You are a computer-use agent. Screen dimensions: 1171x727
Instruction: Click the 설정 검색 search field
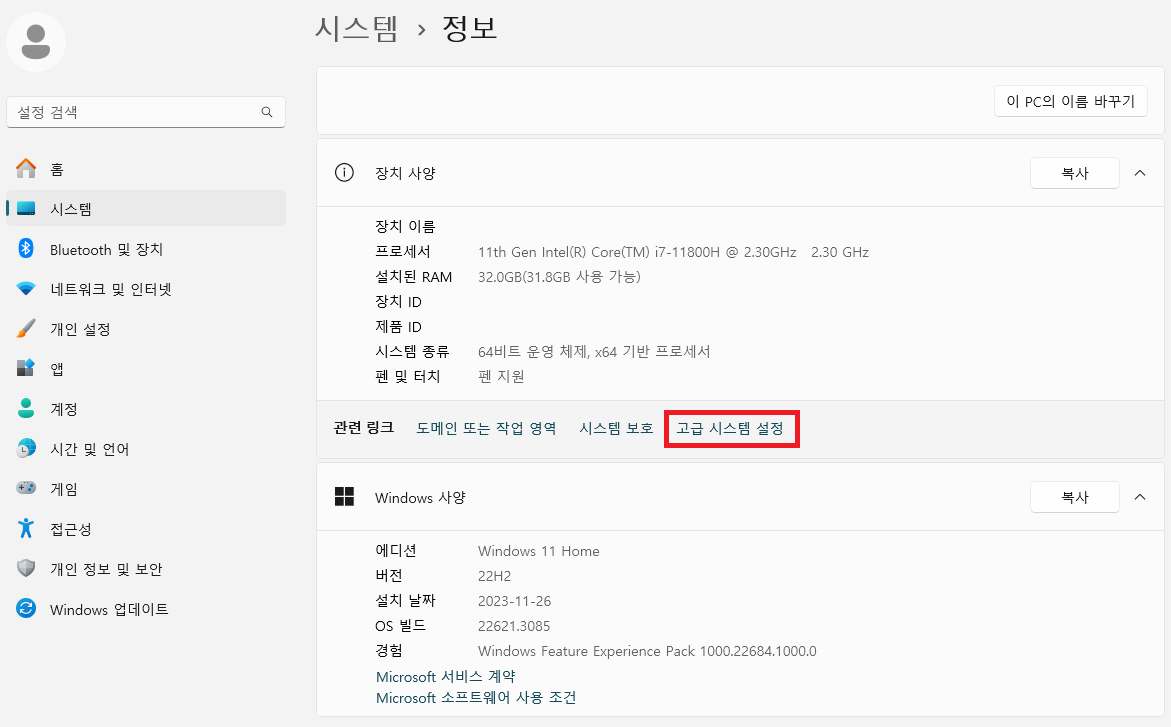click(x=146, y=112)
